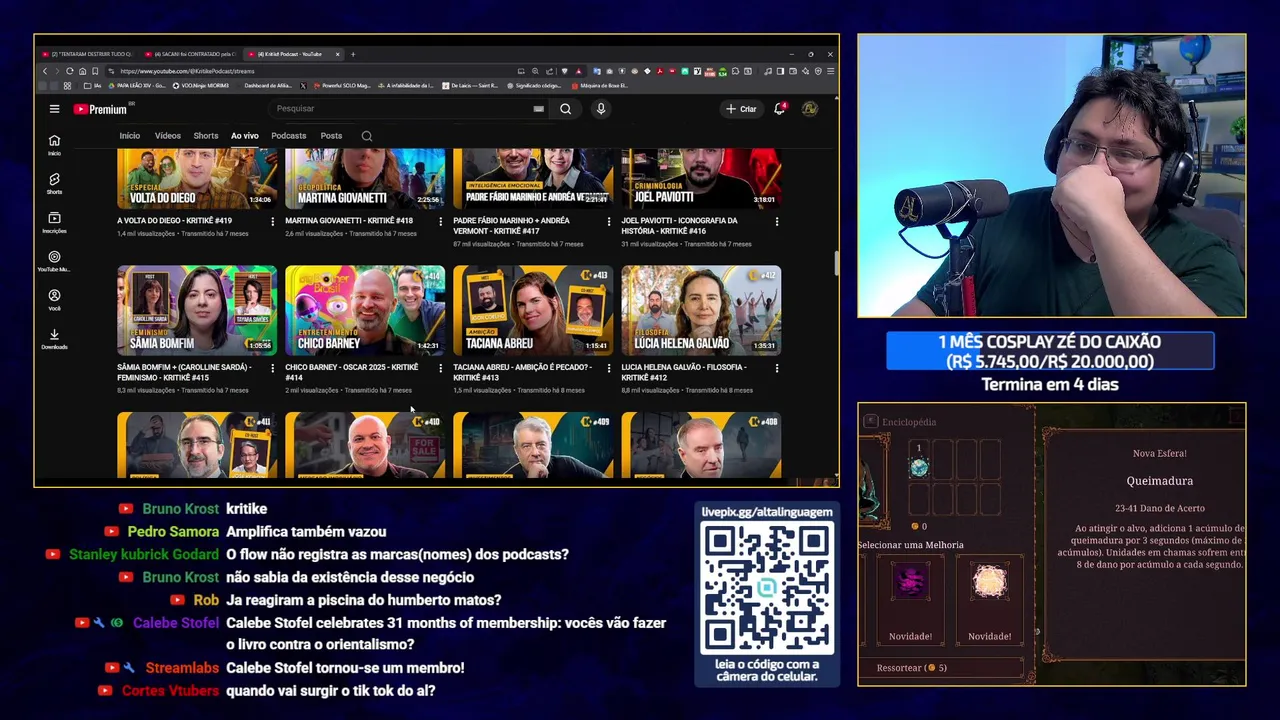Click the Criar button
Viewport: 1280px width, 720px height.
pos(742,109)
